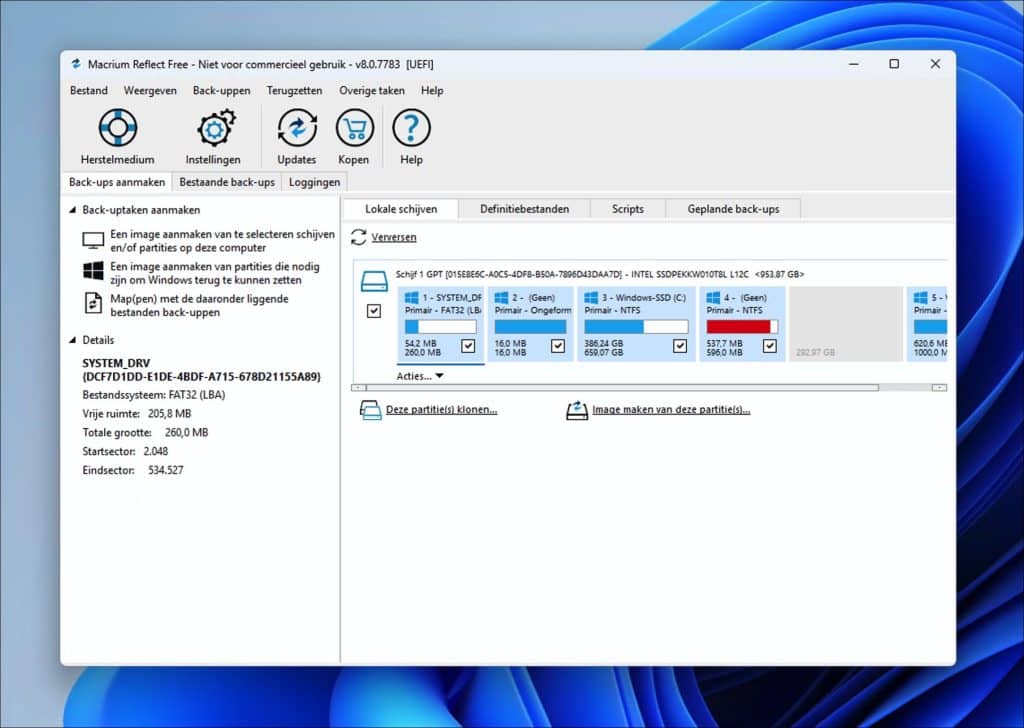Screen dimensions: 1024x728
Task: Open the Acties dropdown menu
Action: [420, 376]
